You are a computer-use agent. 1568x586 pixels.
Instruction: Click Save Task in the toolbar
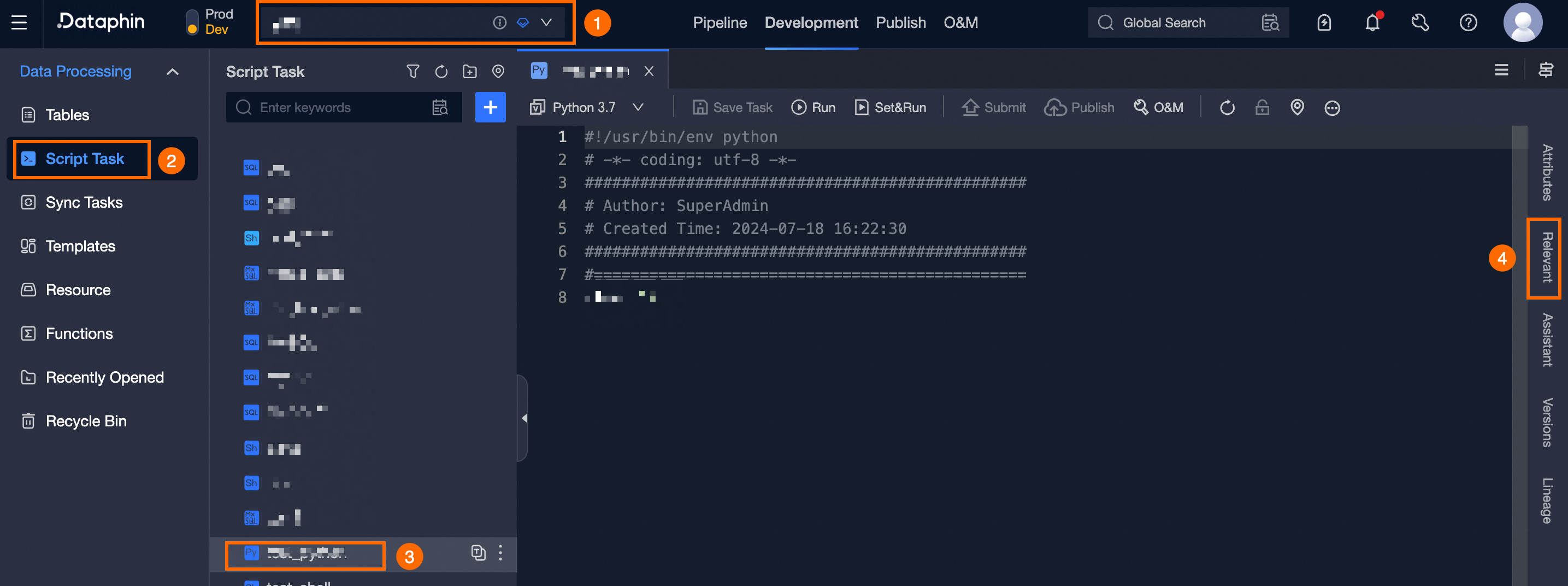click(732, 107)
